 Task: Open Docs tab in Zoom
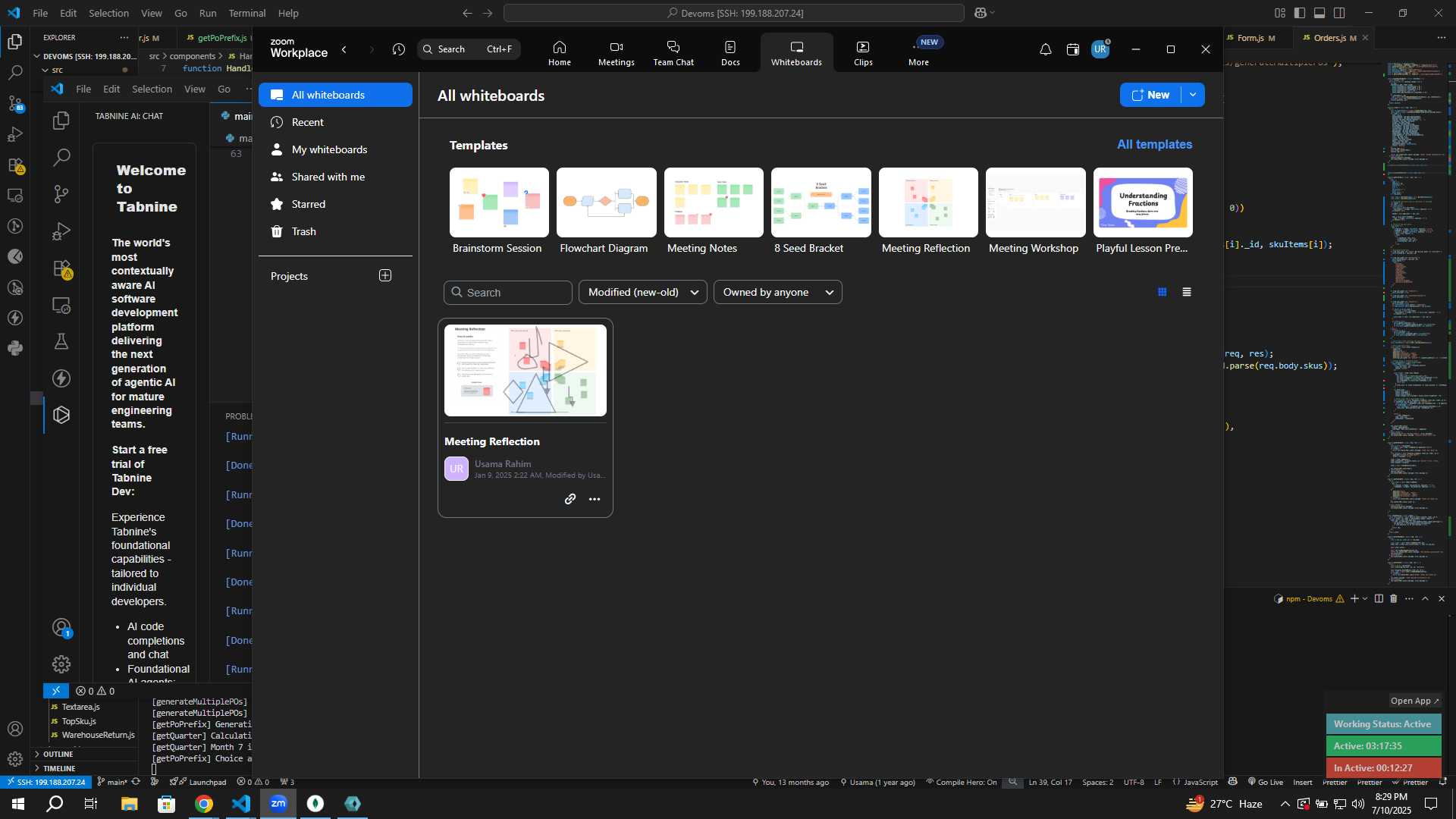[730, 53]
